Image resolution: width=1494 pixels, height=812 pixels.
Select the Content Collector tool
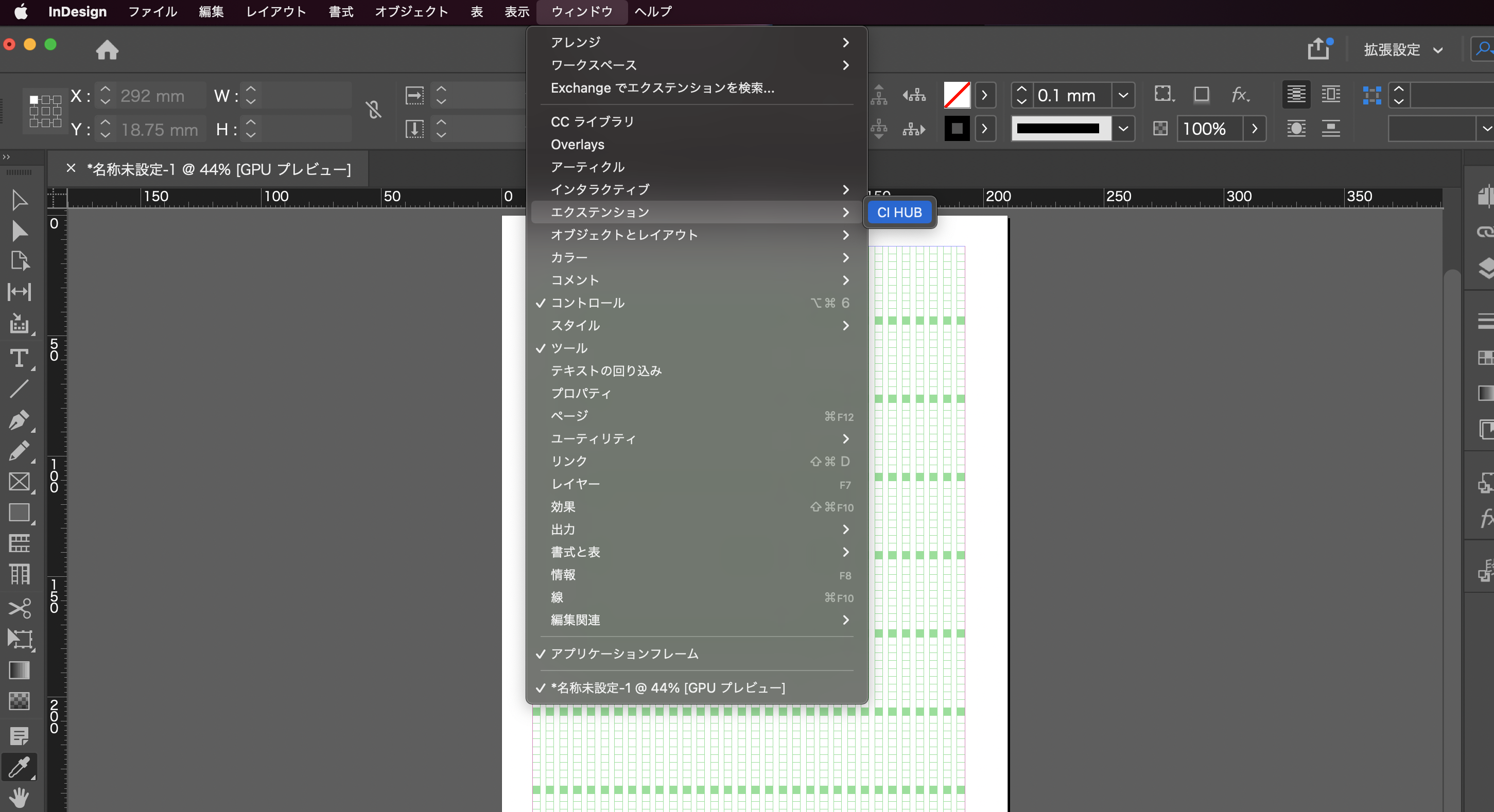click(19, 323)
